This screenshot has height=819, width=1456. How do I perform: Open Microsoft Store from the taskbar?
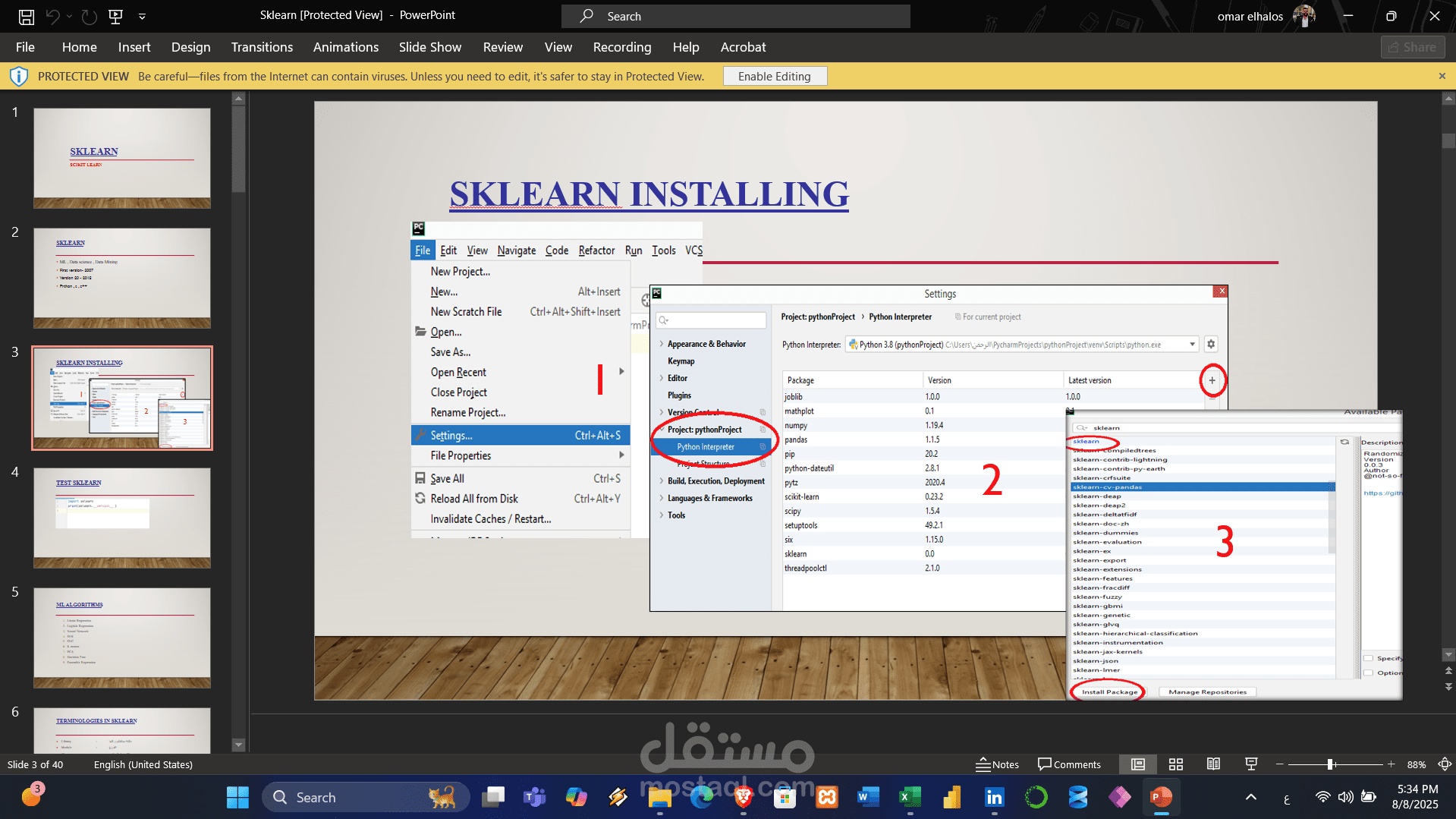(x=785, y=797)
